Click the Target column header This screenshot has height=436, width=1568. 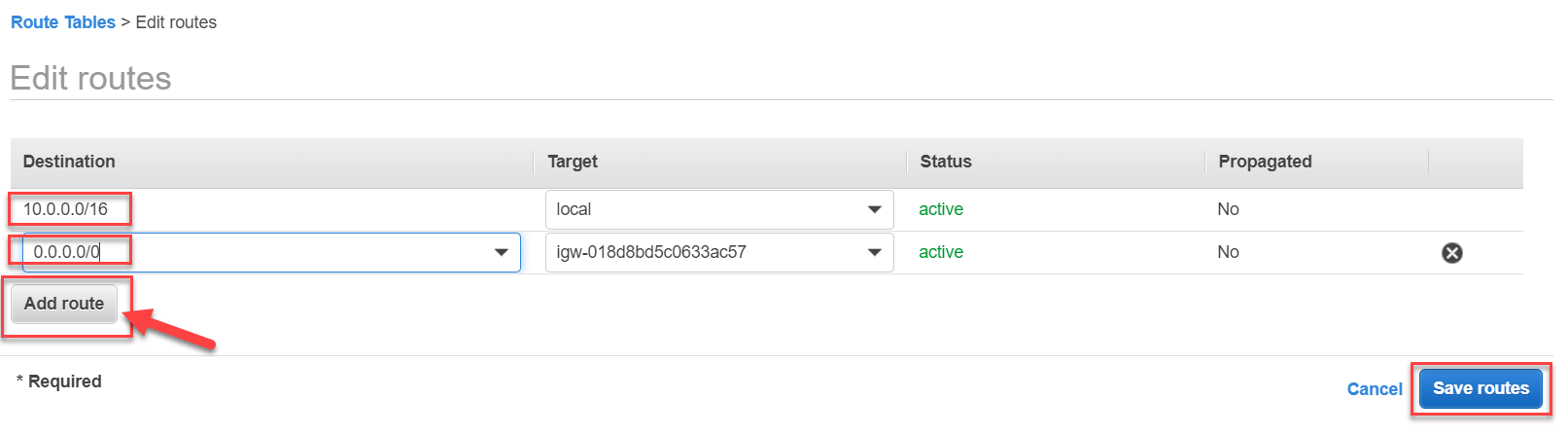point(573,162)
